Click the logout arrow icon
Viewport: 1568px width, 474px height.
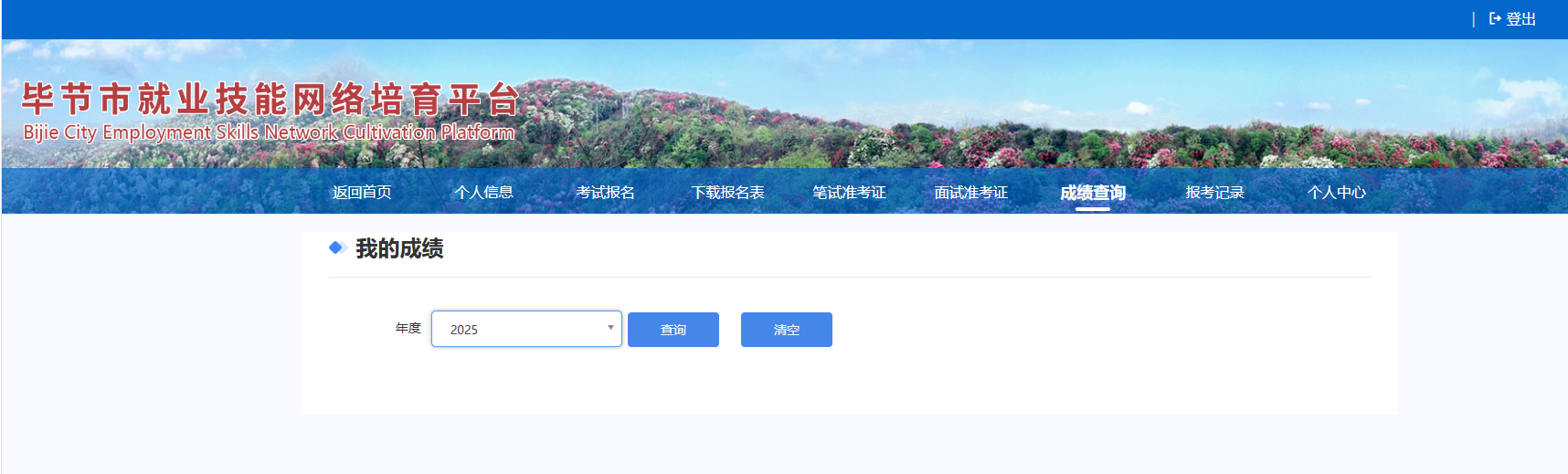(x=1495, y=18)
